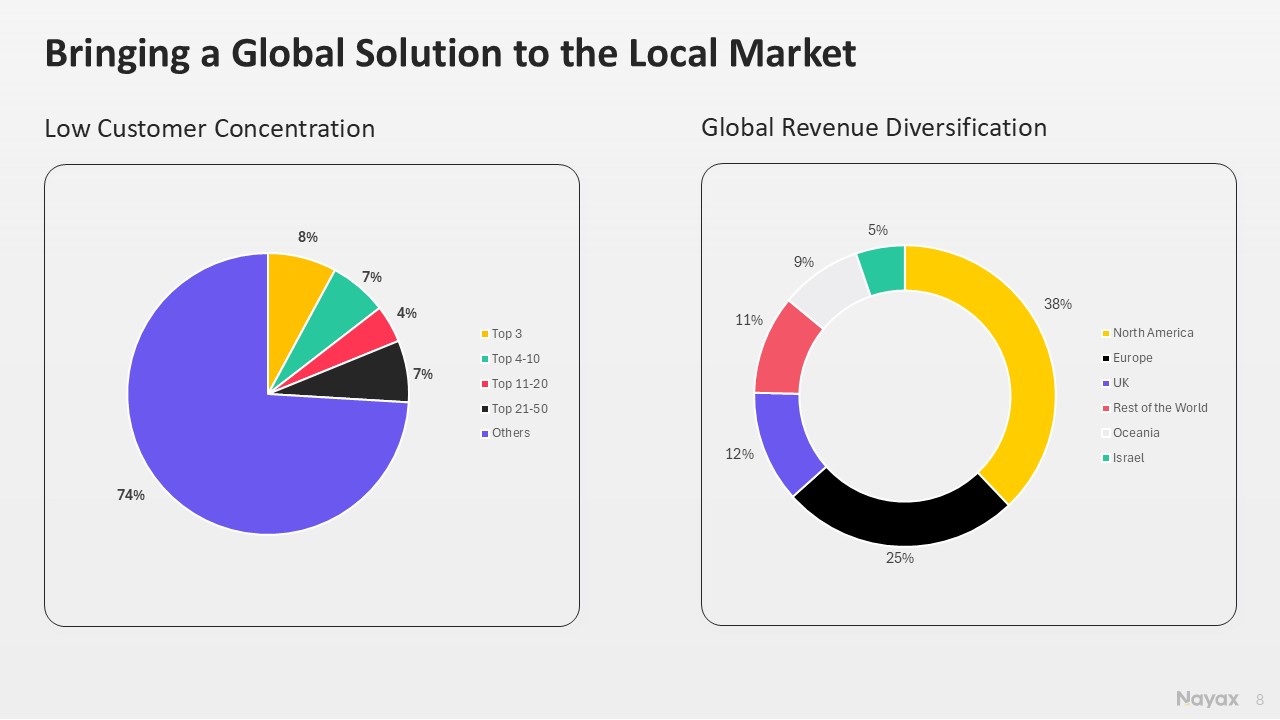The height and width of the screenshot is (720, 1280).
Task: Select the 'North America' legend label
Action: [1153, 333]
